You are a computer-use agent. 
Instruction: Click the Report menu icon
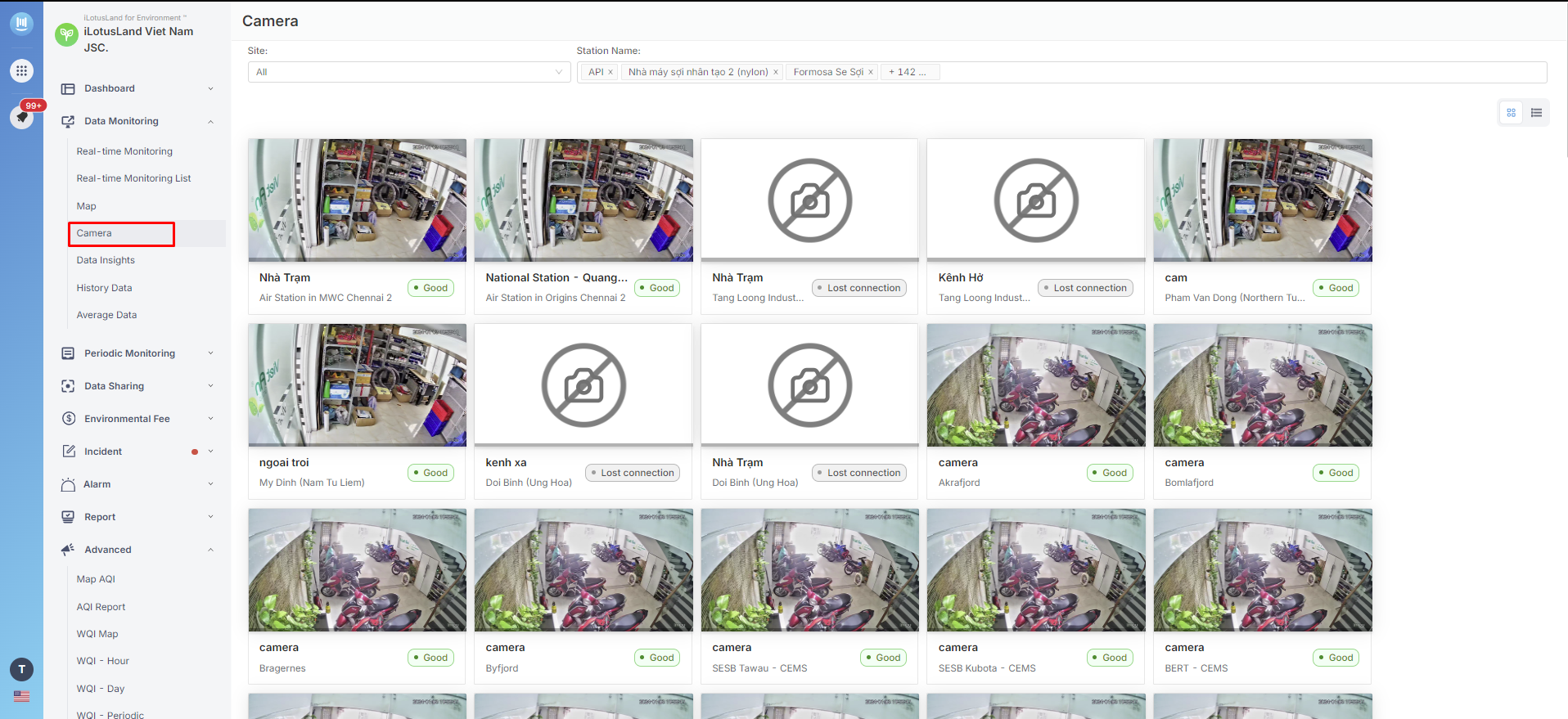tap(68, 517)
